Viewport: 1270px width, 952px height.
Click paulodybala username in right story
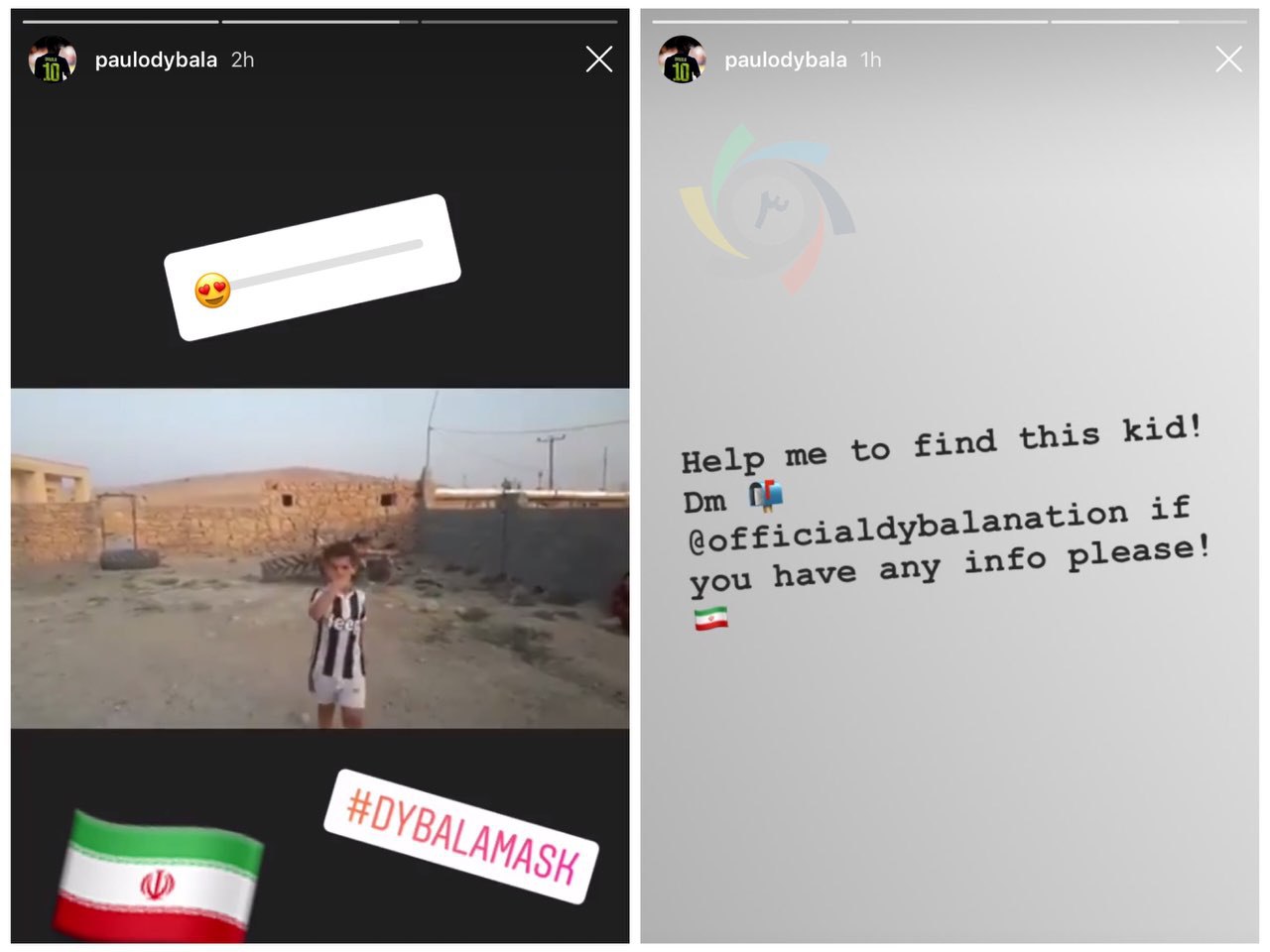click(x=786, y=59)
